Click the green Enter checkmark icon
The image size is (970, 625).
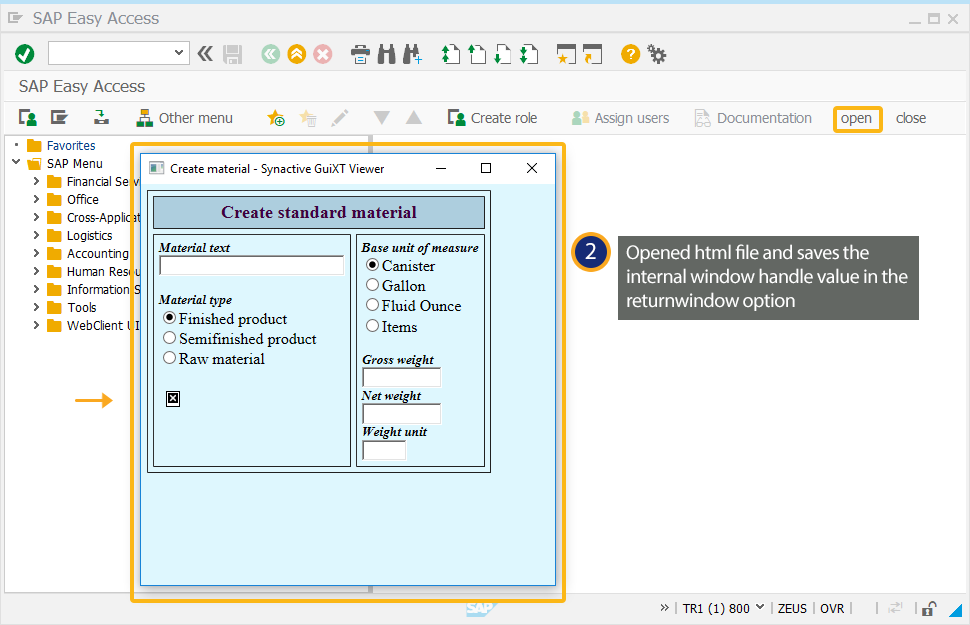(x=25, y=54)
